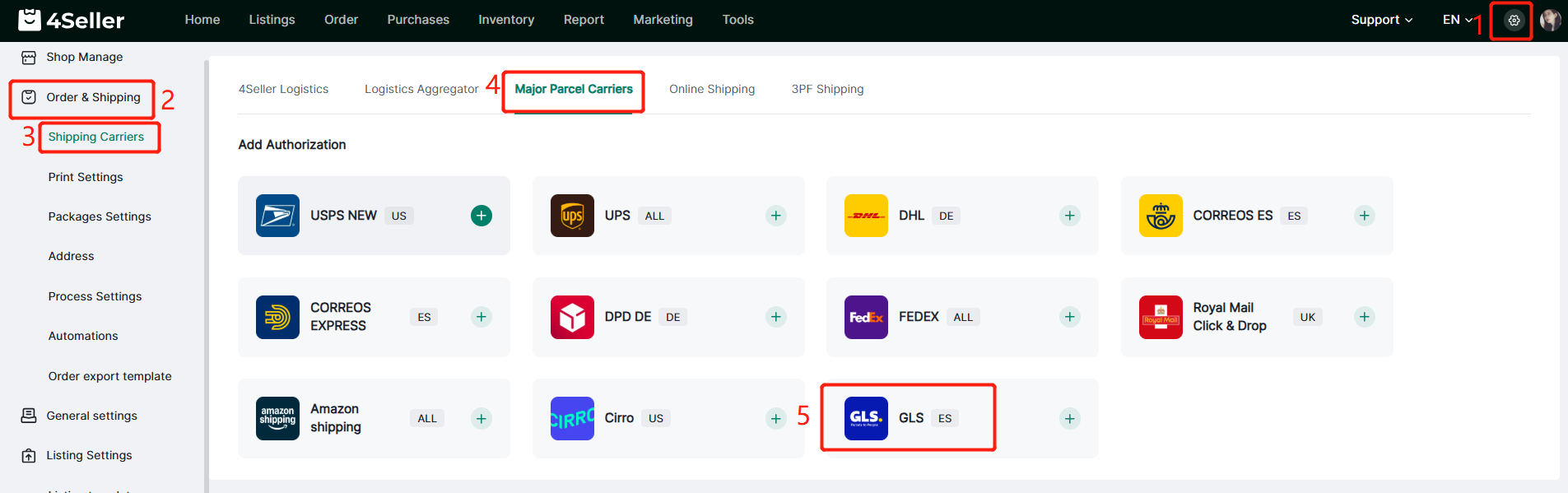Image resolution: width=1568 pixels, height=493 pixels.
Task: Select the Major Parcel Carriers tab
Action: coord(574,89)
